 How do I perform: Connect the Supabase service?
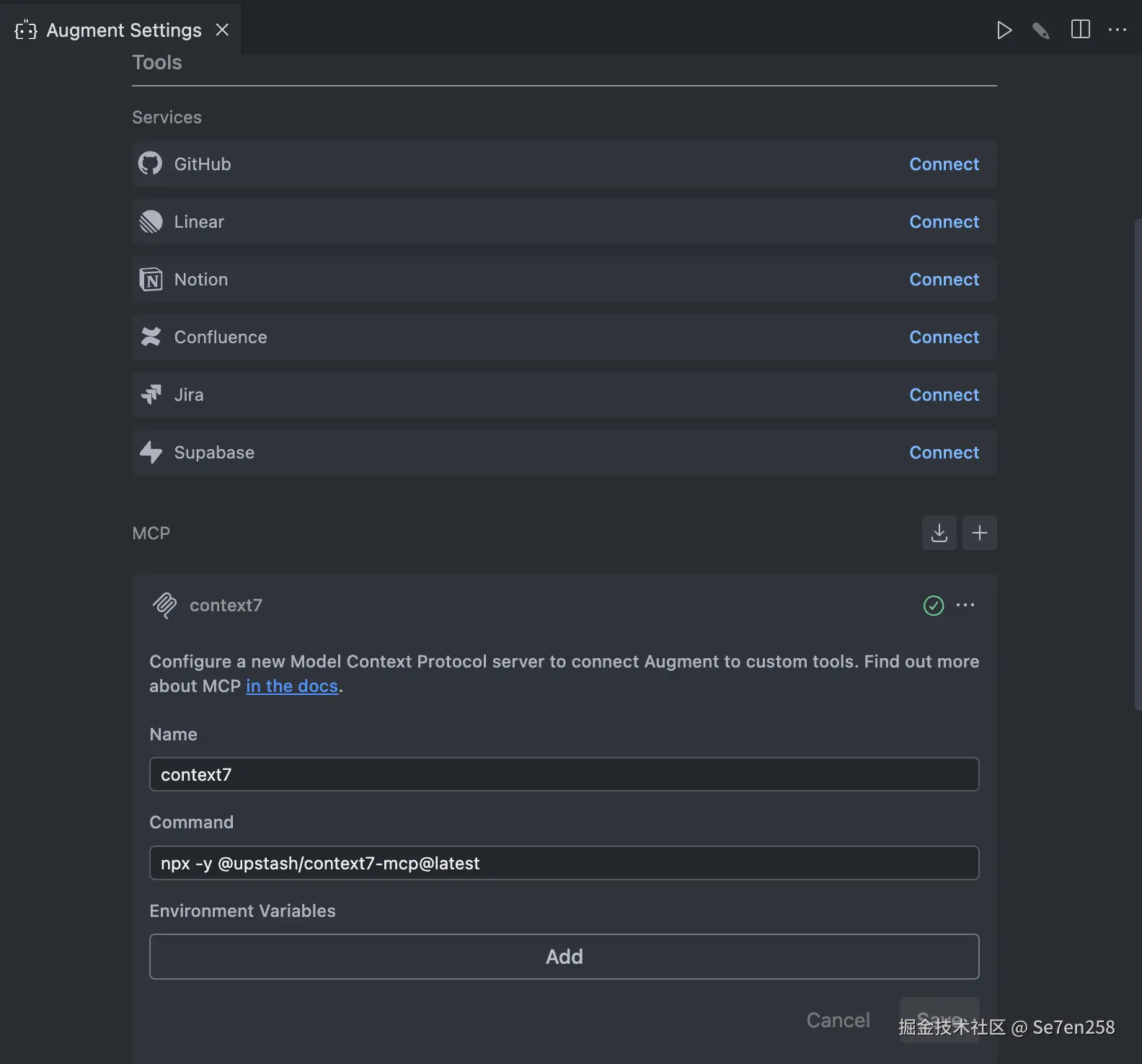click(944, 453)
